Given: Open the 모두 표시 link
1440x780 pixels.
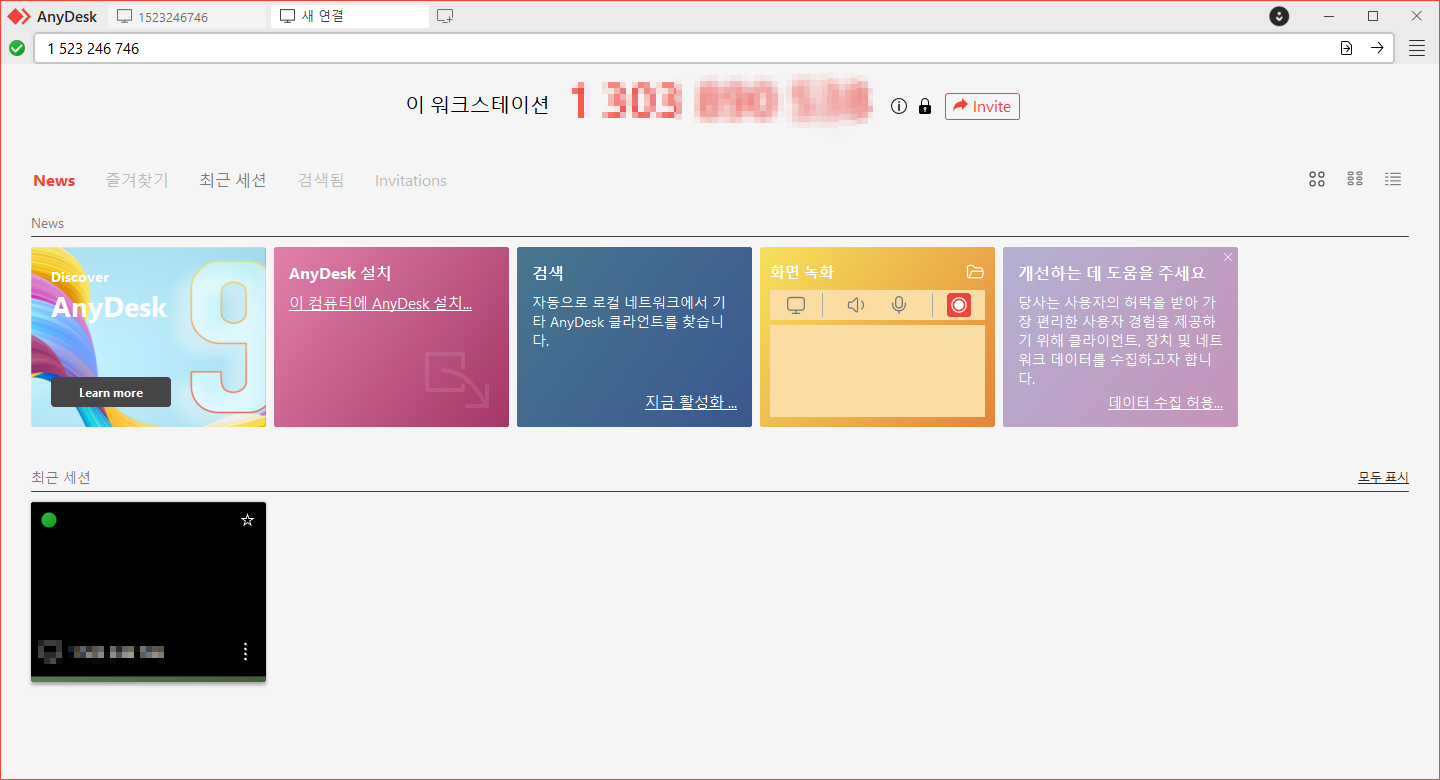Looking at the screenshot, I should tap(1383, 477).
